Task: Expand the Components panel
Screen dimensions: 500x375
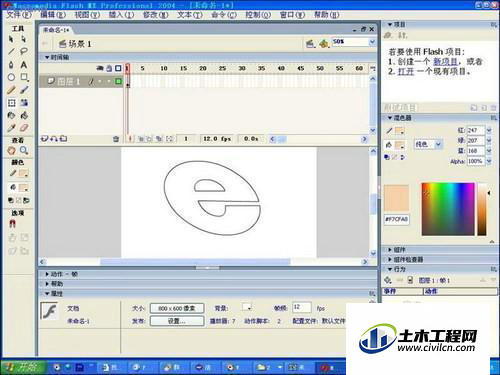Action: click(x=390, y=249)
